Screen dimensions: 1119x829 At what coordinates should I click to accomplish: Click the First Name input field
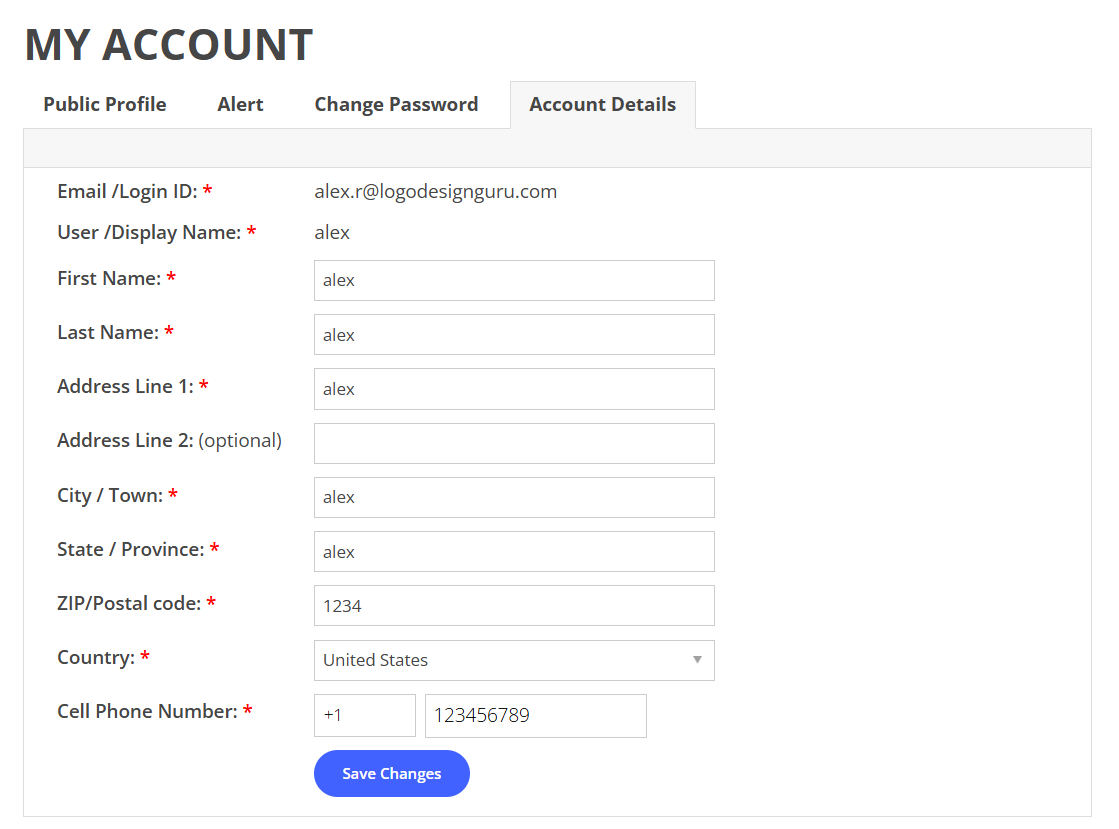pos(514,280)
